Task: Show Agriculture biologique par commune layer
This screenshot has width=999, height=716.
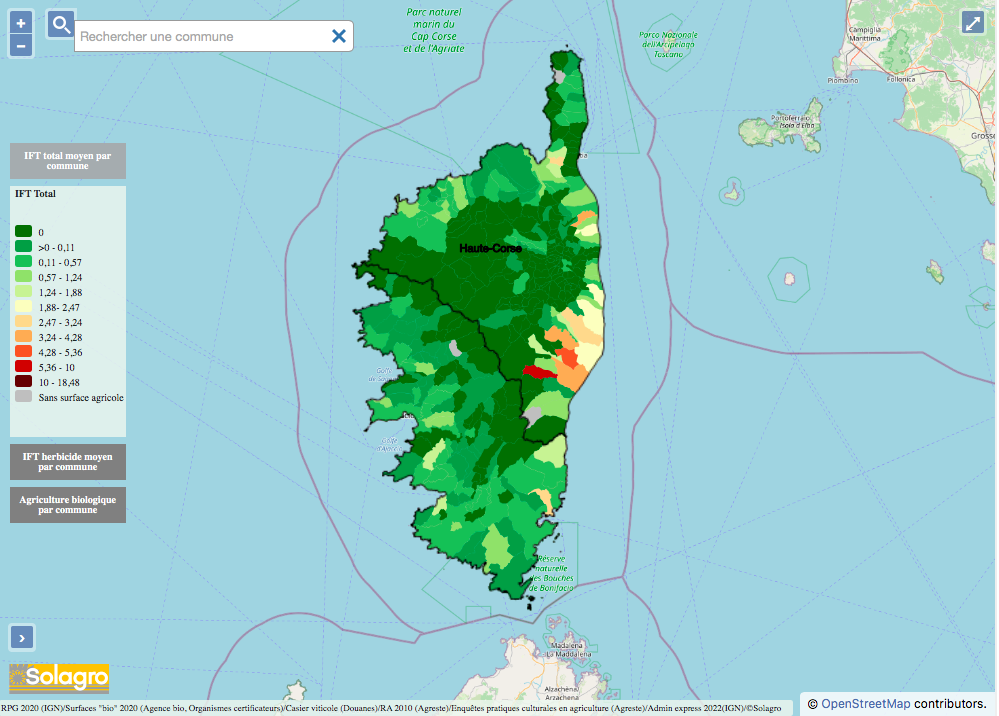Action: point(68,504)
